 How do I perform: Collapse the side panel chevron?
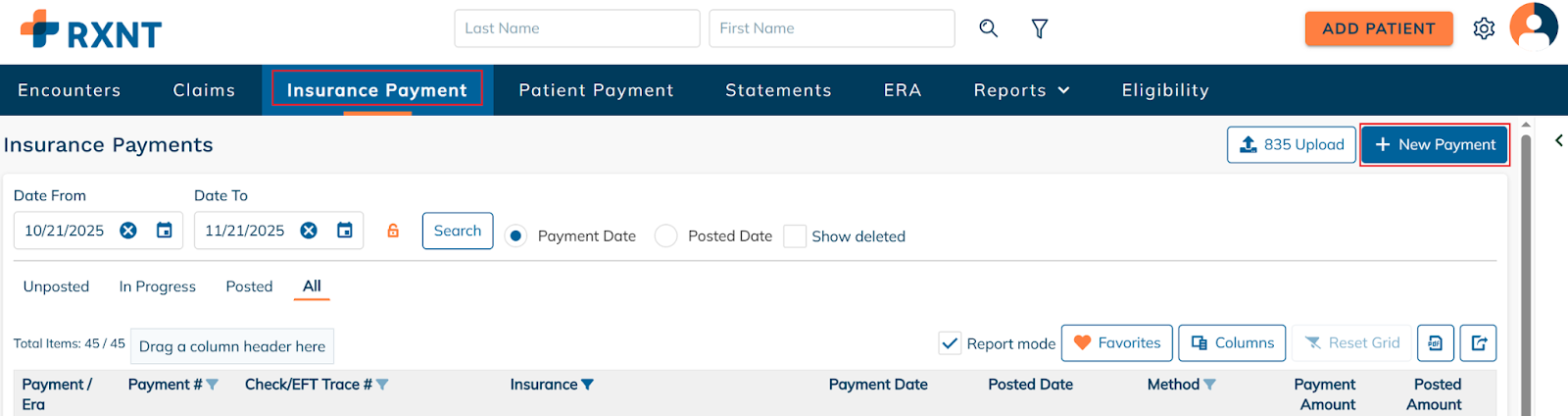1558,141
